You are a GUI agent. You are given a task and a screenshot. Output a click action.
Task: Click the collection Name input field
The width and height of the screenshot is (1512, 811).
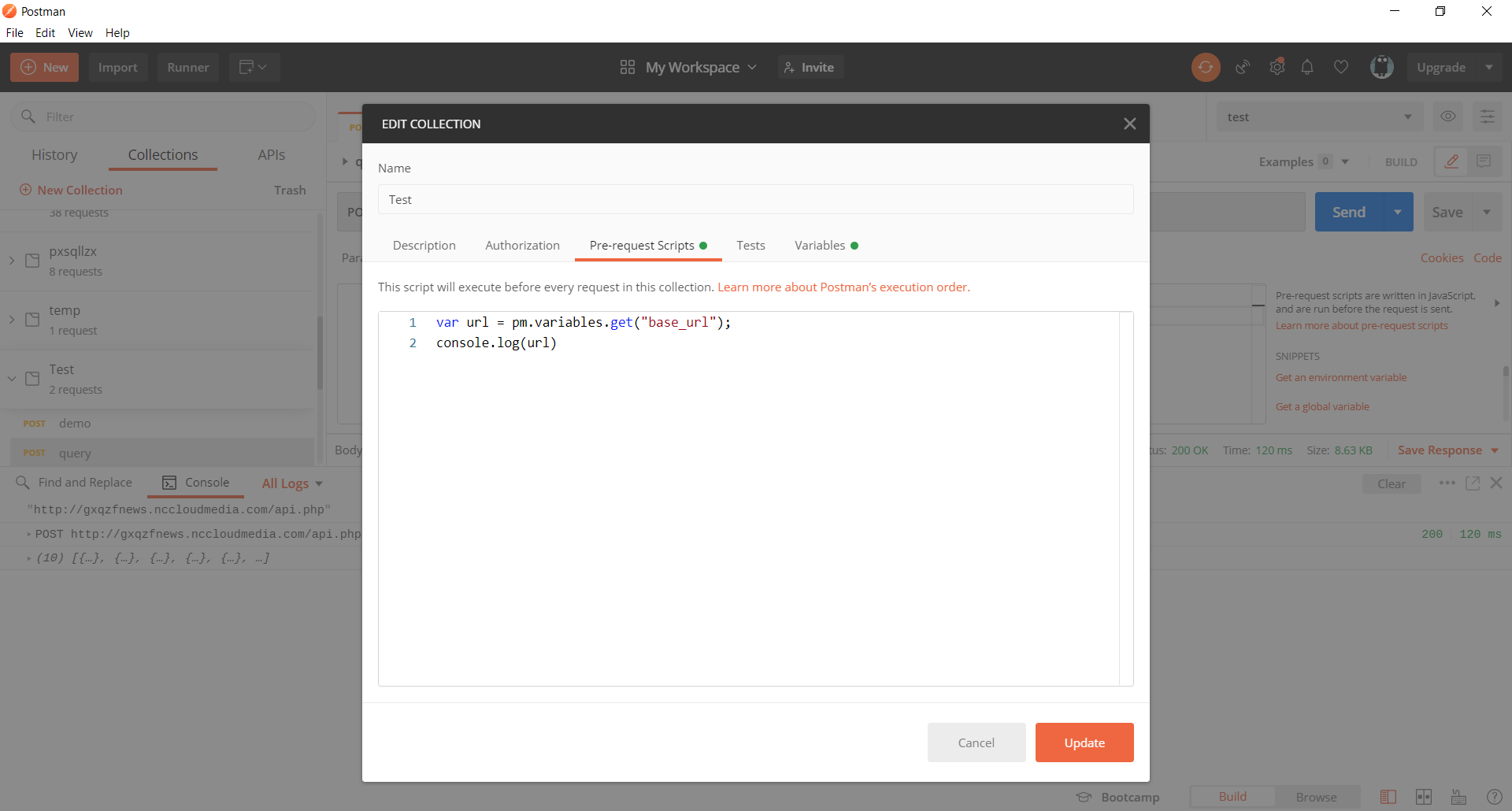click(756, 199)
